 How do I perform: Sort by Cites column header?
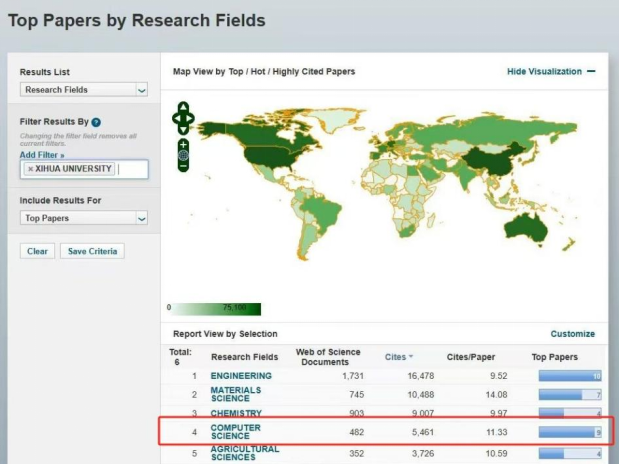click(397, 357)
